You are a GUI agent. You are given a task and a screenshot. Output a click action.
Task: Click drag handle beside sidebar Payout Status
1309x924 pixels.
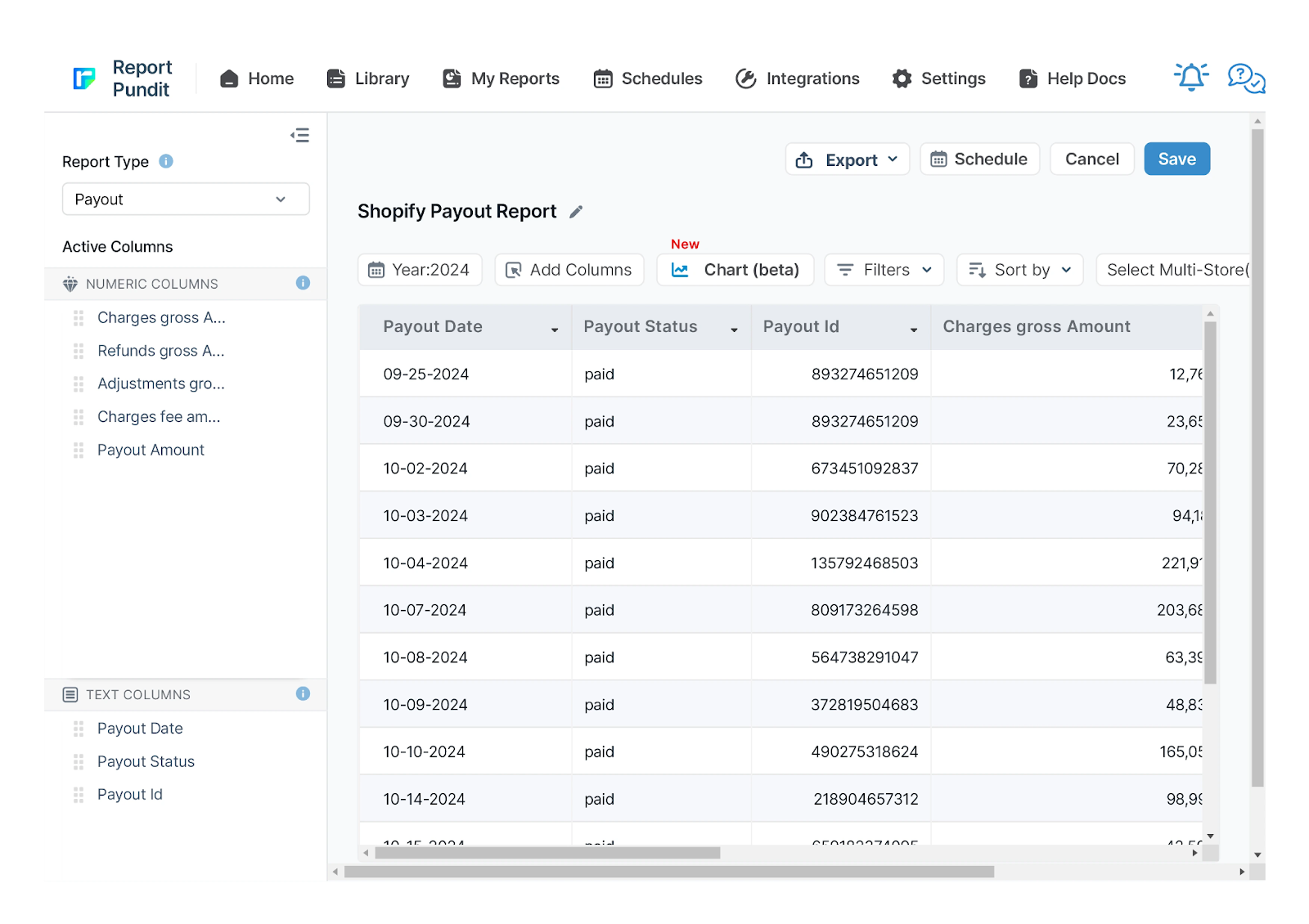79,761
